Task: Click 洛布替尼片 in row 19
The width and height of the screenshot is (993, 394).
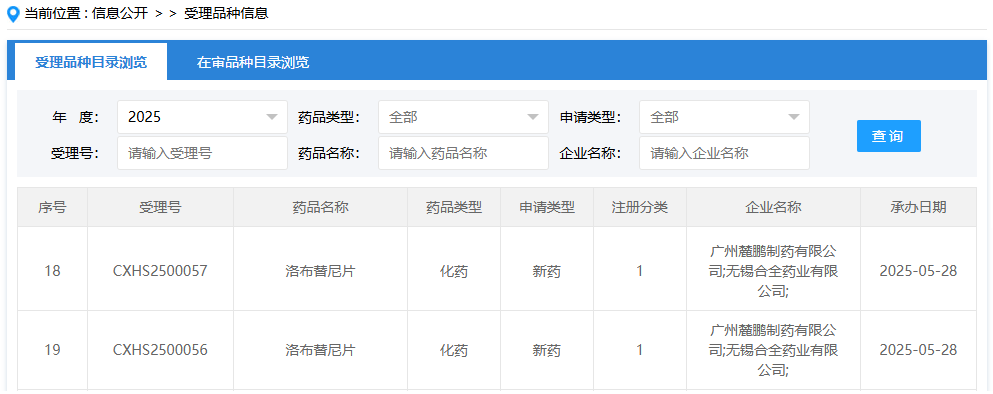Action: click(320, 350)
